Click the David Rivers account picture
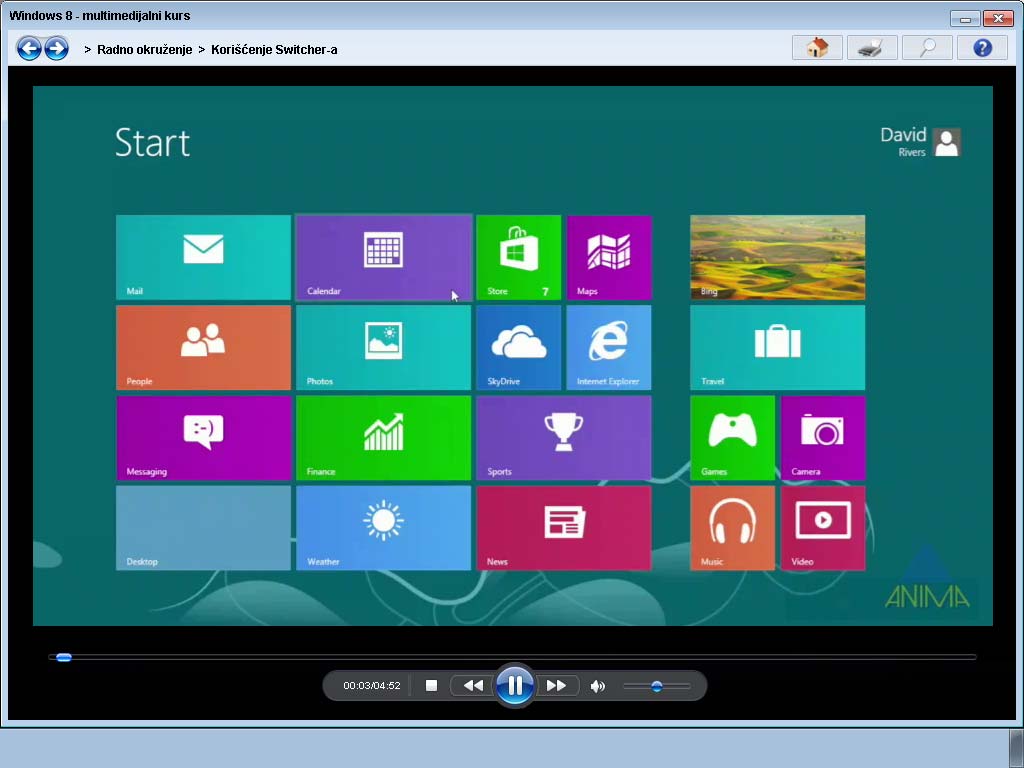The image size is (1024, 768). click(x=946, y=142)
